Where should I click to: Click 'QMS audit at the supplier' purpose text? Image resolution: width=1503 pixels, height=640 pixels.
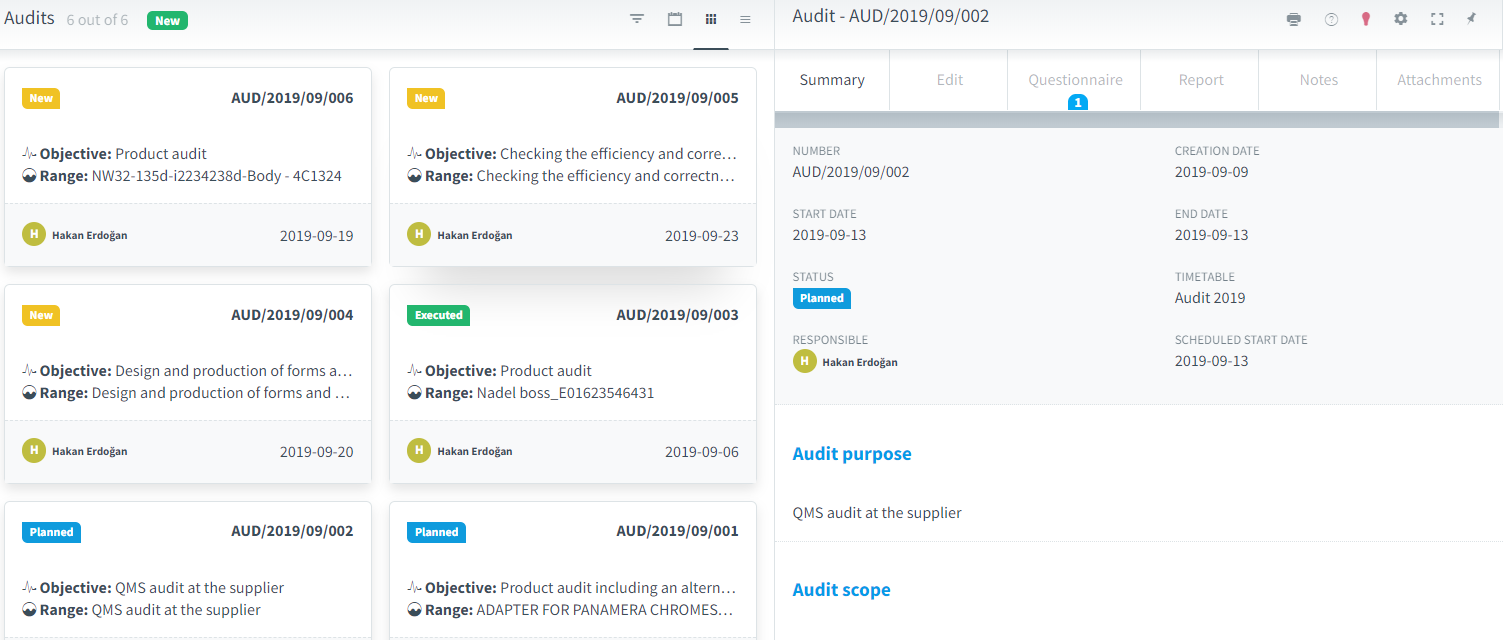point(877,513)
